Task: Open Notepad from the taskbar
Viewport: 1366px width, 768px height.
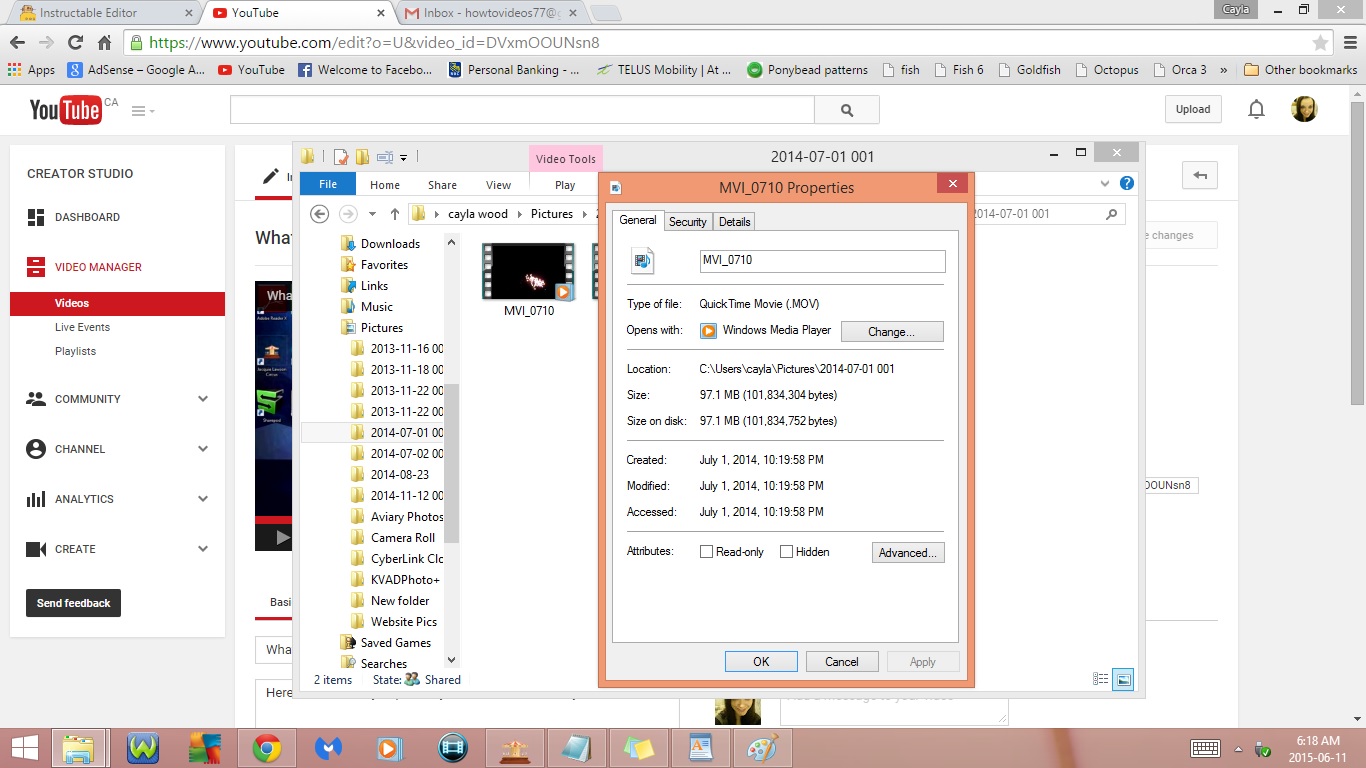Action: tap(577, 748)
